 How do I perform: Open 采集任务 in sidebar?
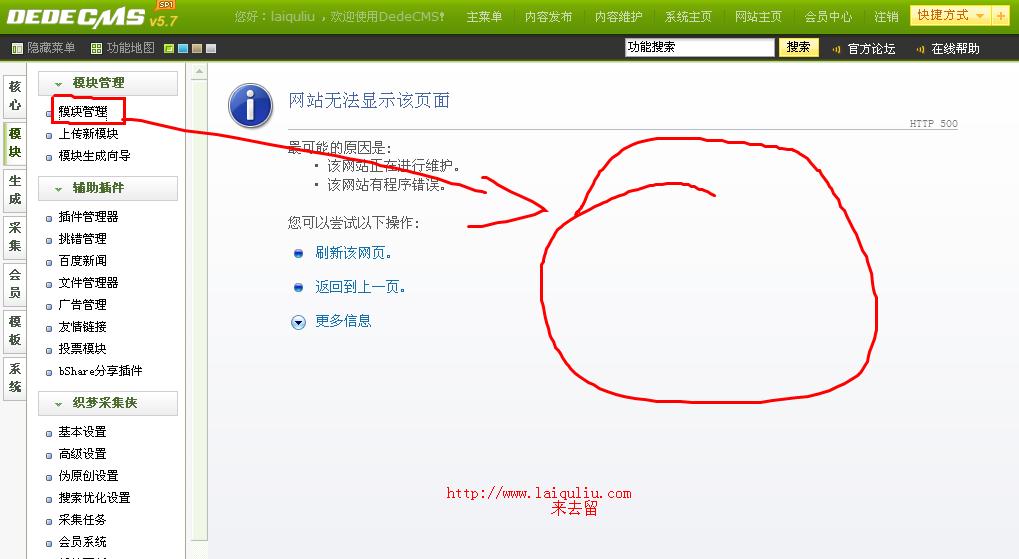pos(83,520)
